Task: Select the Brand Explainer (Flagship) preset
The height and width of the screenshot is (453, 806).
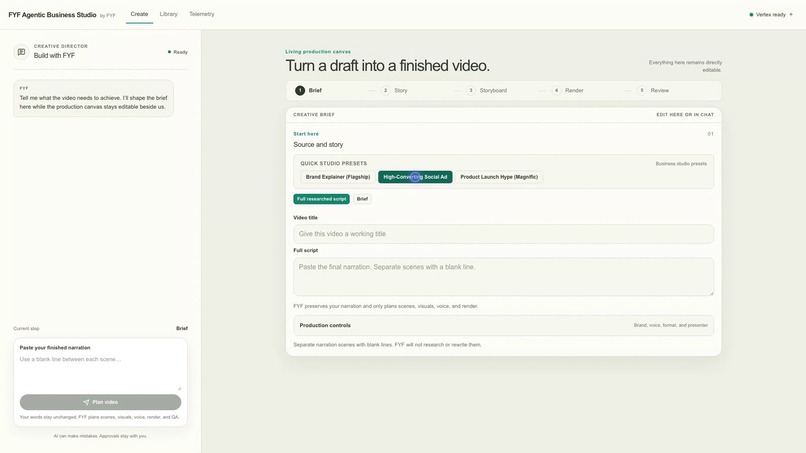Action: pos(338,177)
